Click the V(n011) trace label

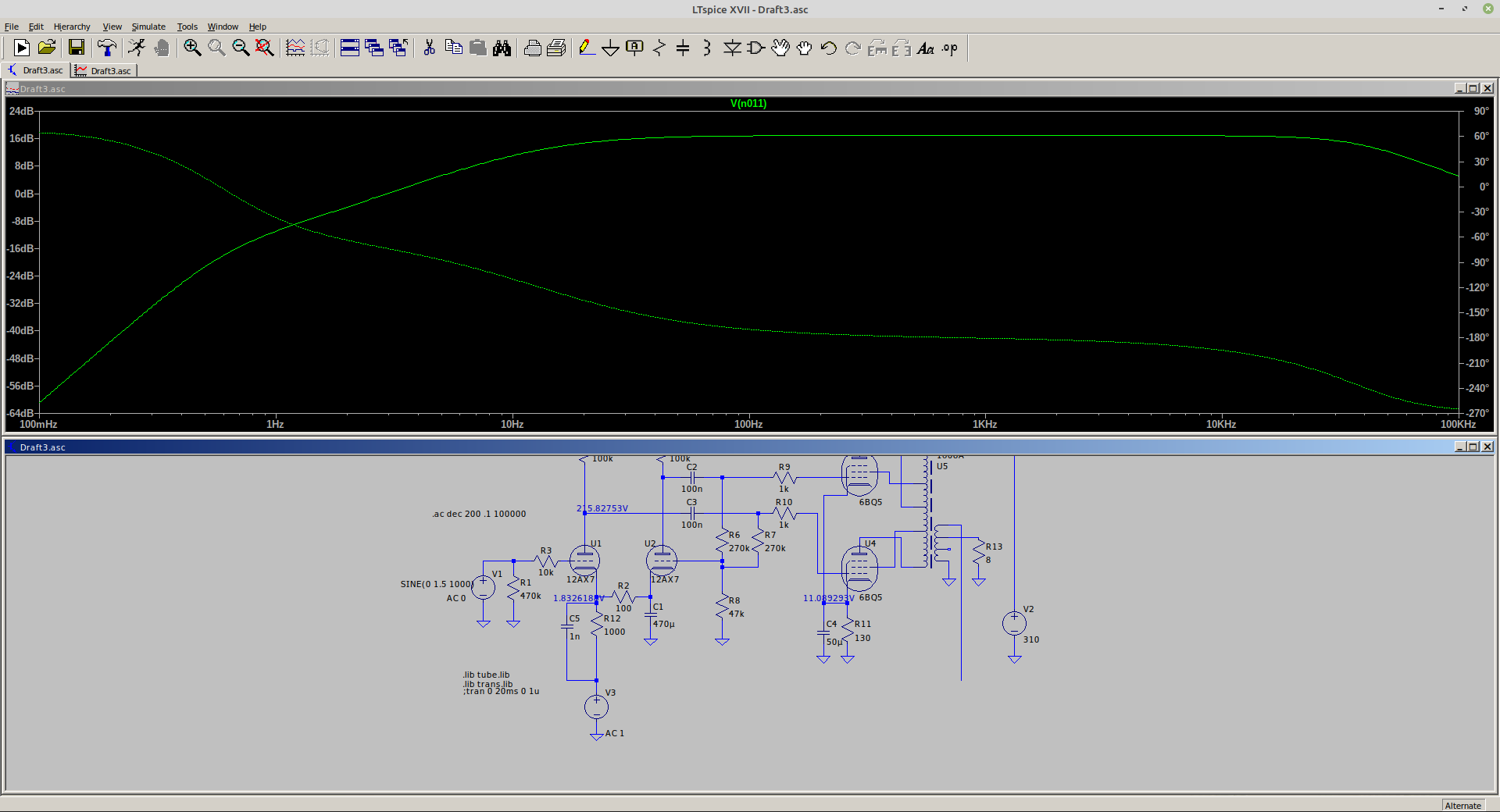coord(748,103)
